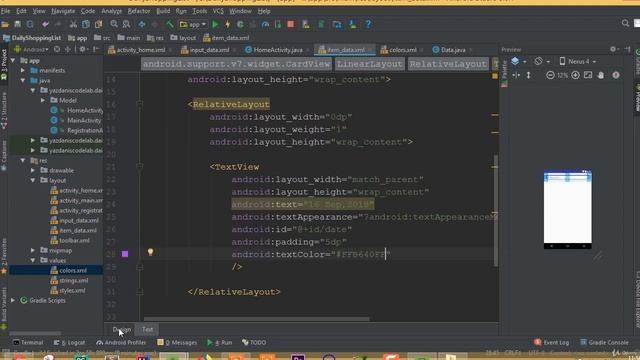The height and width of the screenshot is (360, 640).
Task: Click the Android Profiler tool button
Action: (121, 342)
